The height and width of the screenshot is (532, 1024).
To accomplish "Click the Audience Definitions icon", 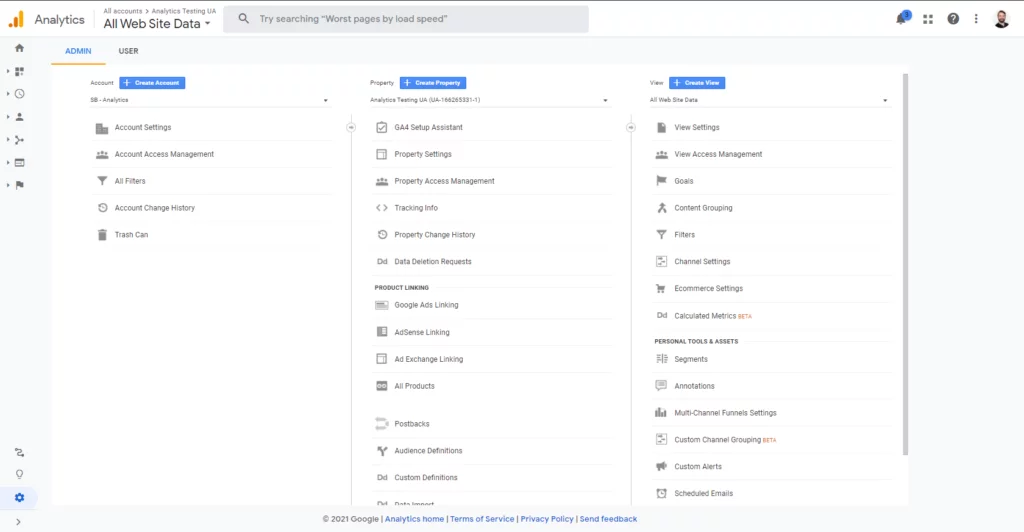I will (382, 450).
